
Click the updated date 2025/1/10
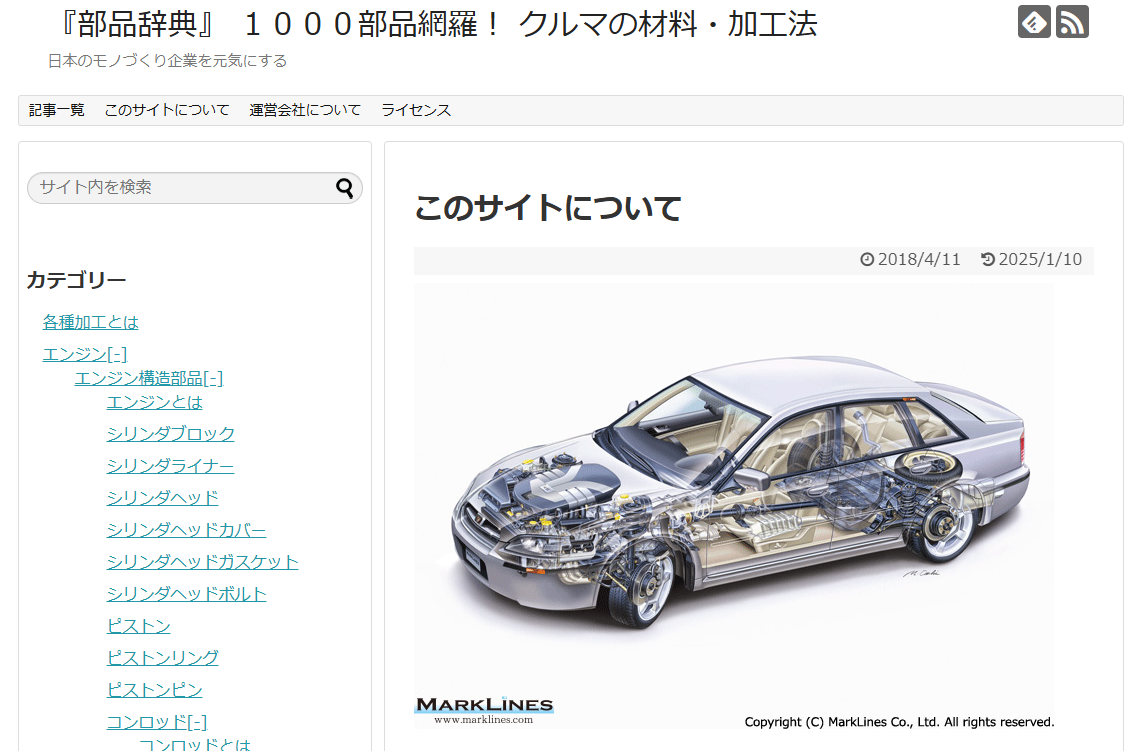pyautogui.click(x=1031, y=259)
